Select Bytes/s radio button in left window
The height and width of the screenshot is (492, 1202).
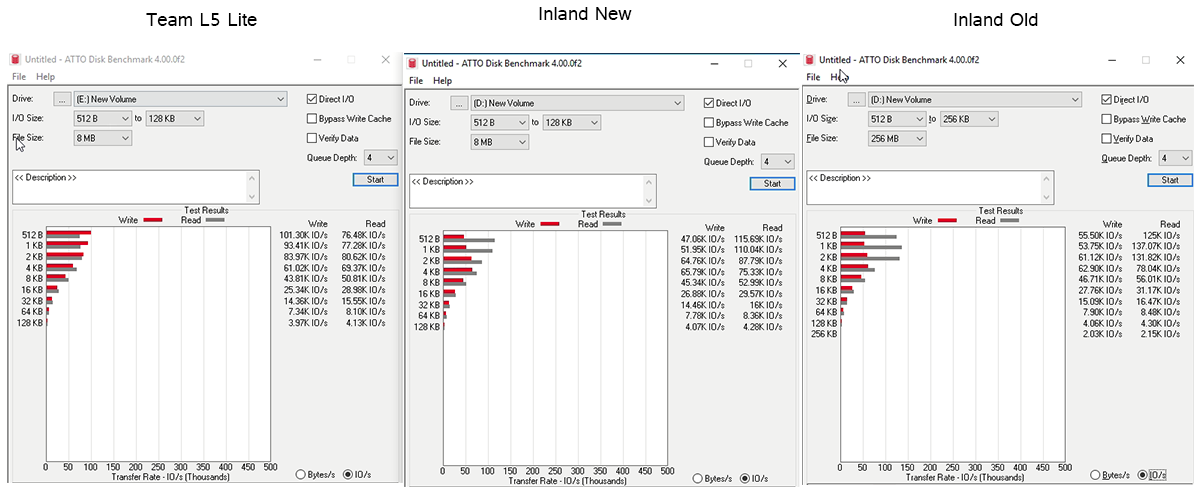[302, 474]
